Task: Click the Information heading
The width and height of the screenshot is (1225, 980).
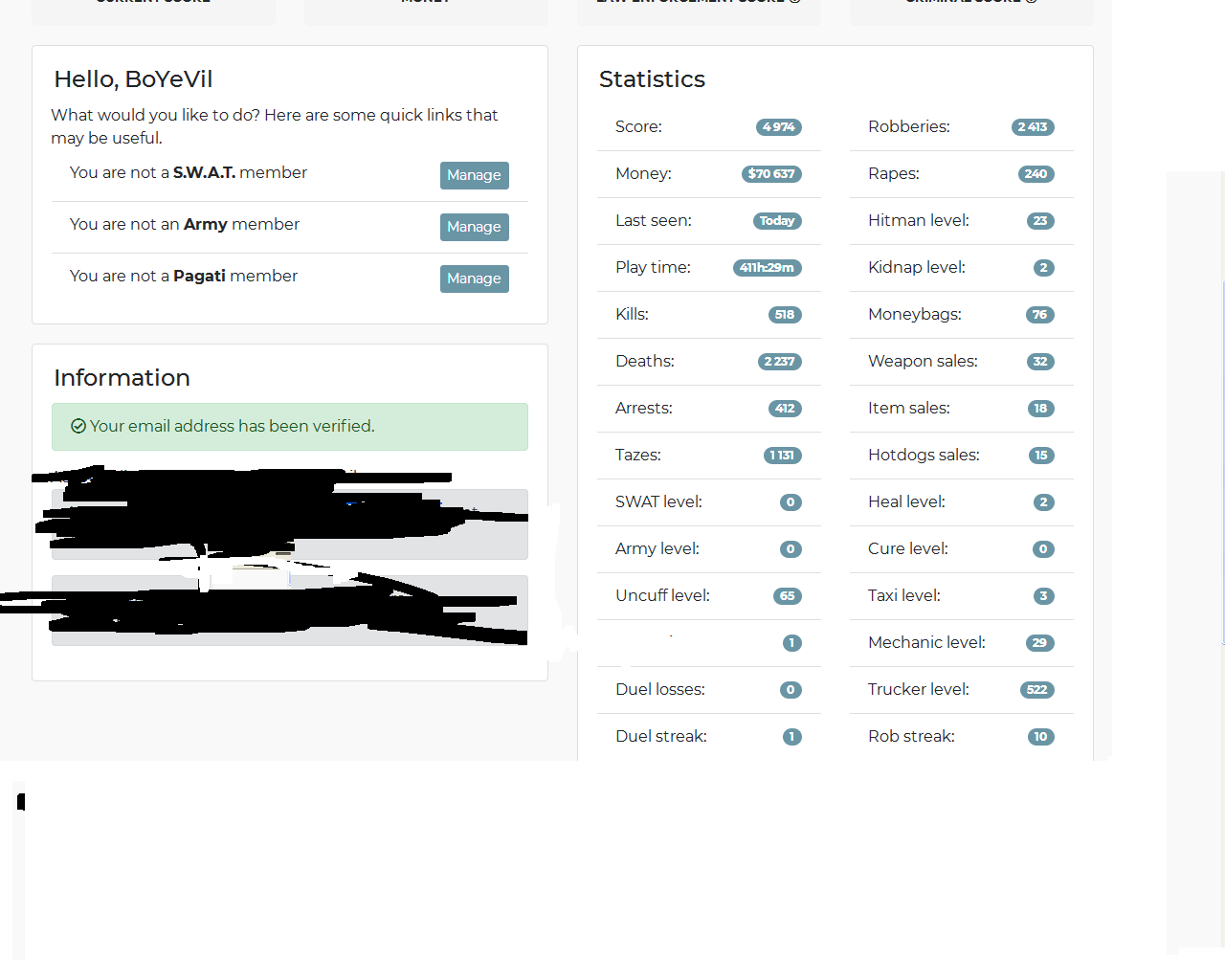Action: (x=122, y=378)
